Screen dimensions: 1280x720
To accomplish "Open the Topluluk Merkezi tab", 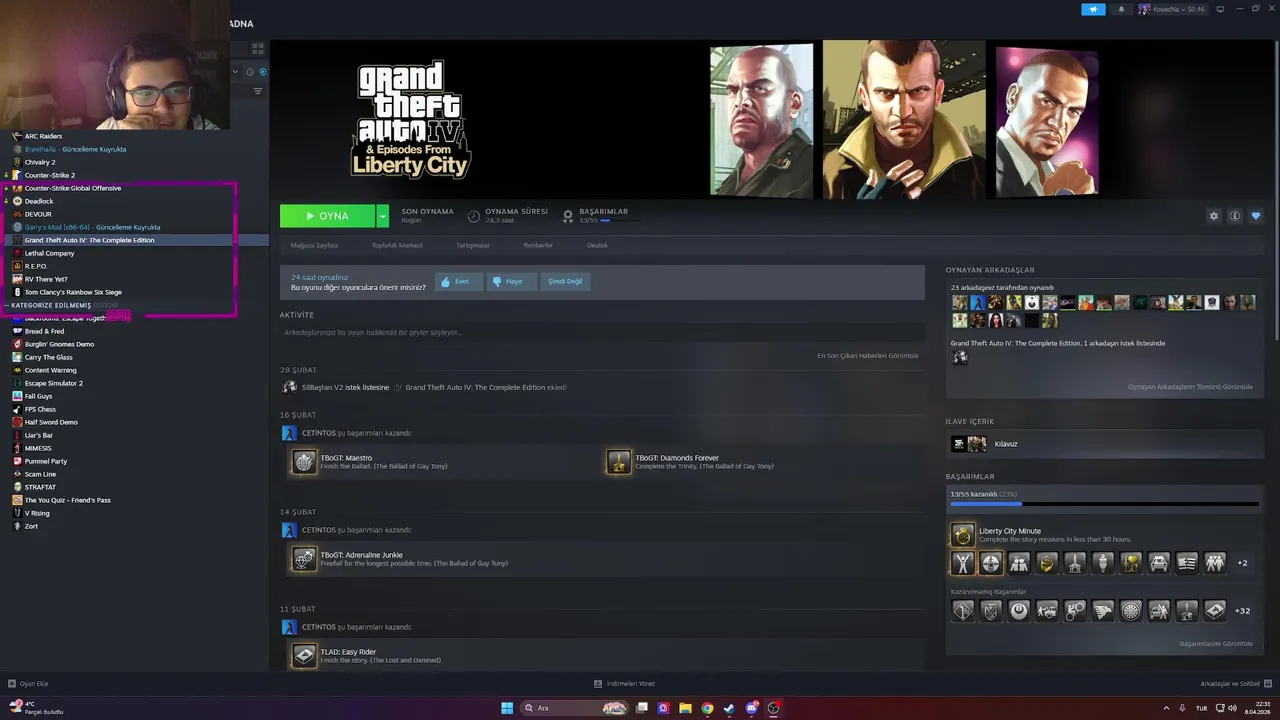I will [397, 245].
